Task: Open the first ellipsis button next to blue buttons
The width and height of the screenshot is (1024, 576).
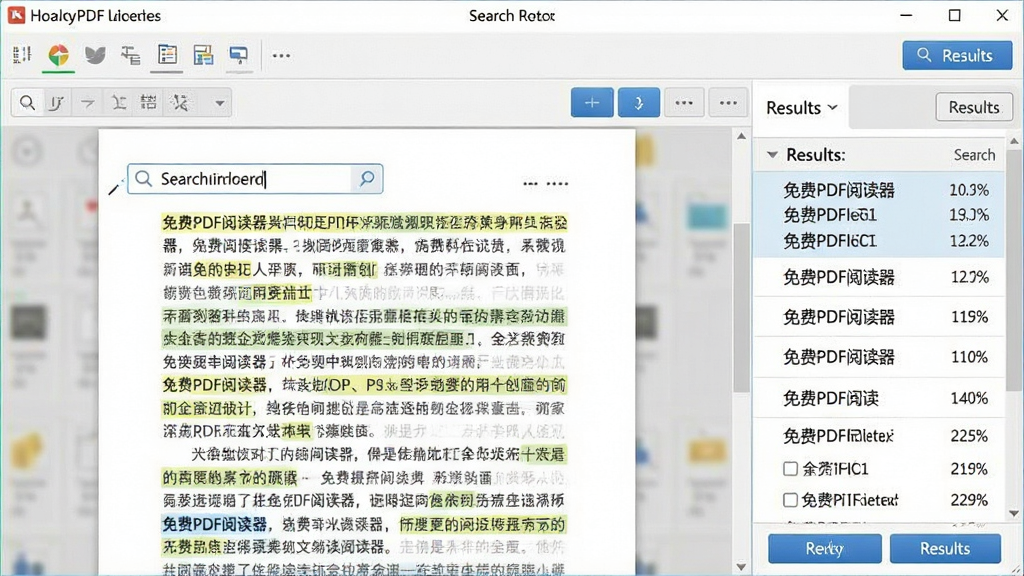Action: pos(684,103)
